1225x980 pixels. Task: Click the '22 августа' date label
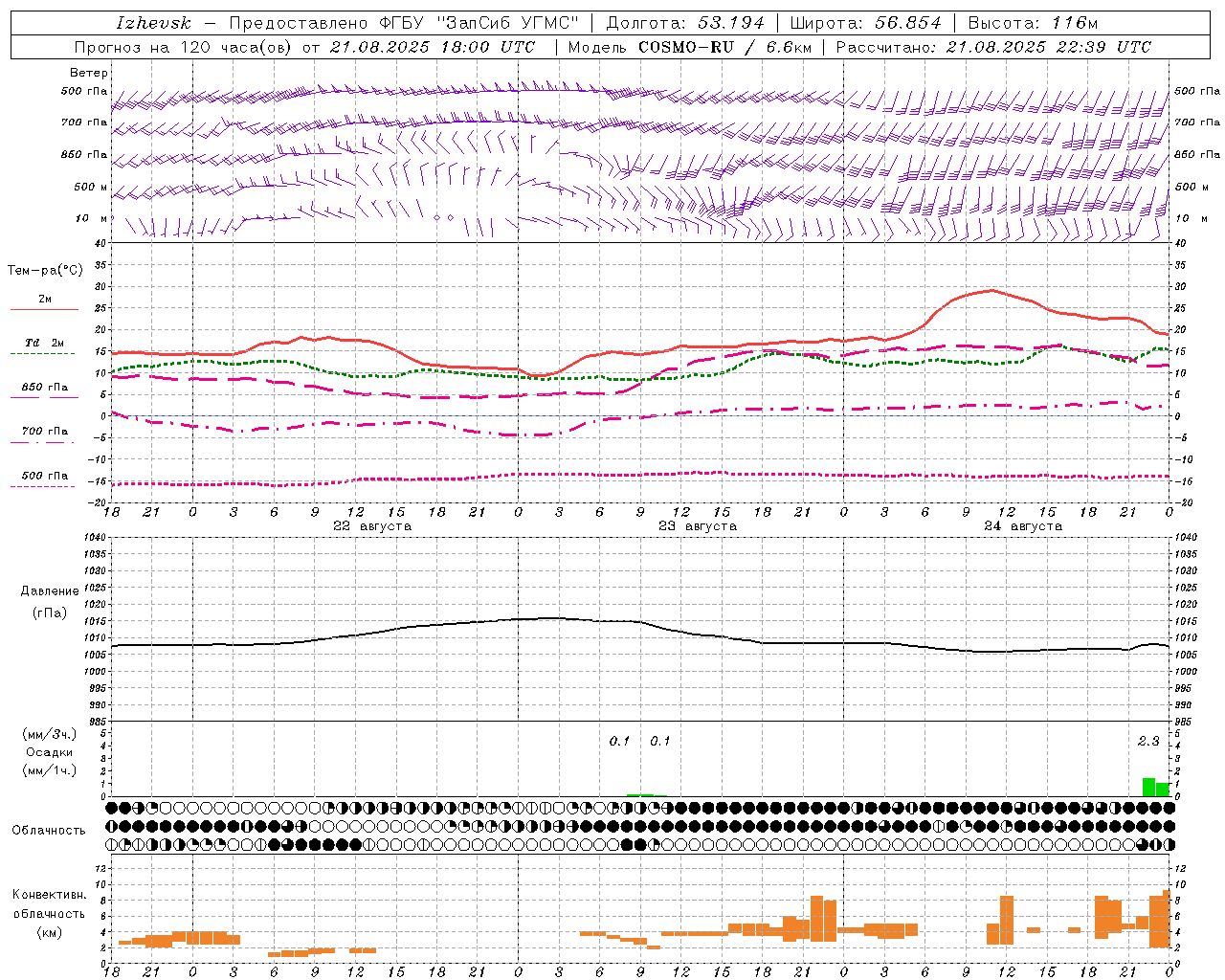372,526
